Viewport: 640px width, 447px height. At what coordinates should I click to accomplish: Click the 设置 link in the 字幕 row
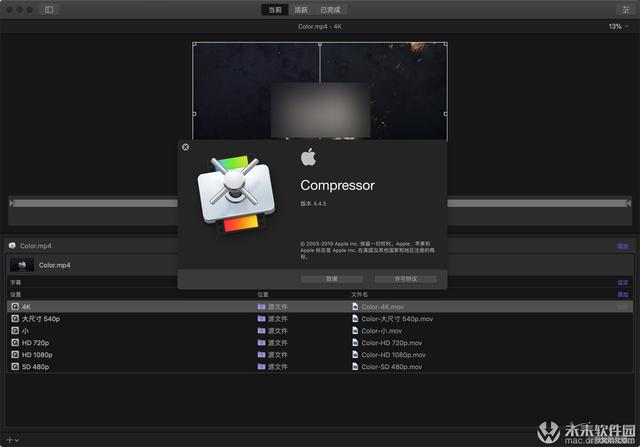point(623,282)
